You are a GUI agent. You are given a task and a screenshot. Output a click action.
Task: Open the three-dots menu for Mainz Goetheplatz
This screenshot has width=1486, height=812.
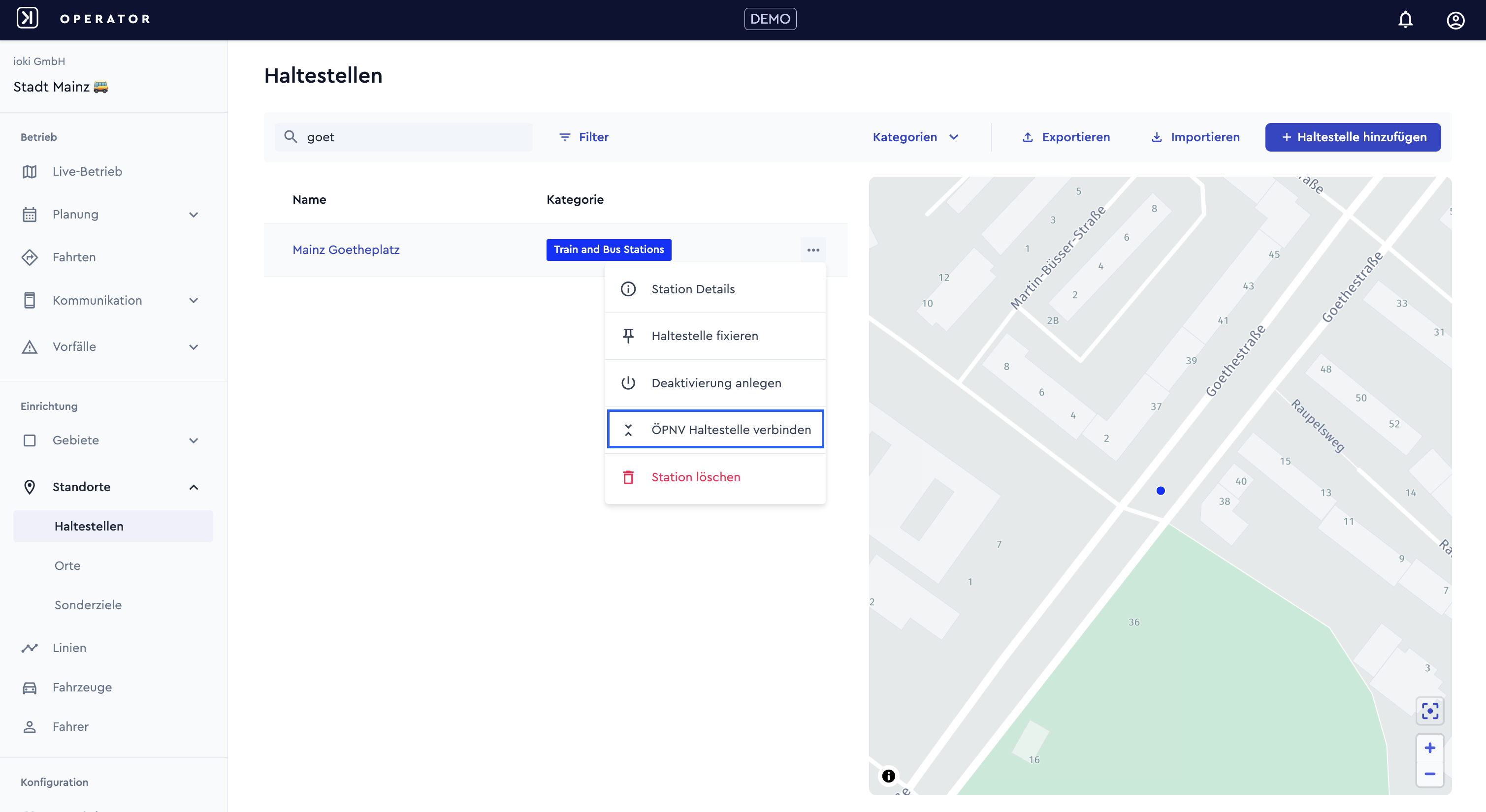click(x=813, y=250)
